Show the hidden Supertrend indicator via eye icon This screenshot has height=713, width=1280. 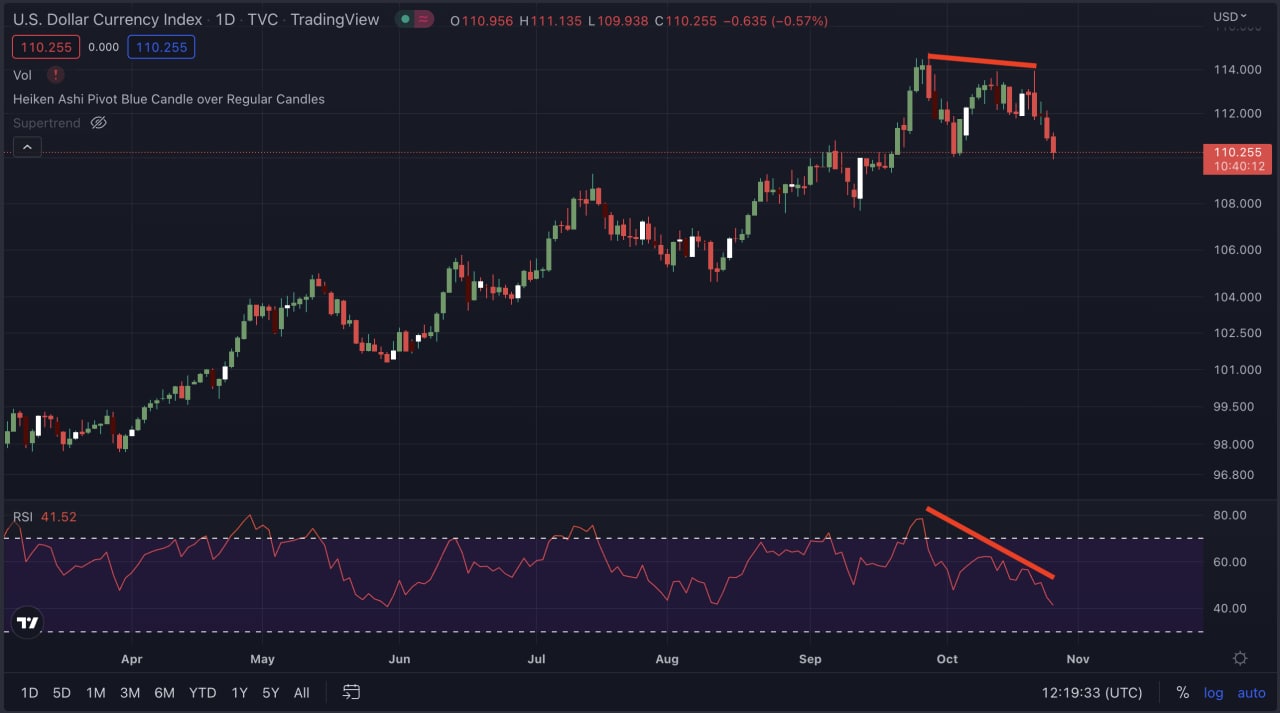point(98,123)
